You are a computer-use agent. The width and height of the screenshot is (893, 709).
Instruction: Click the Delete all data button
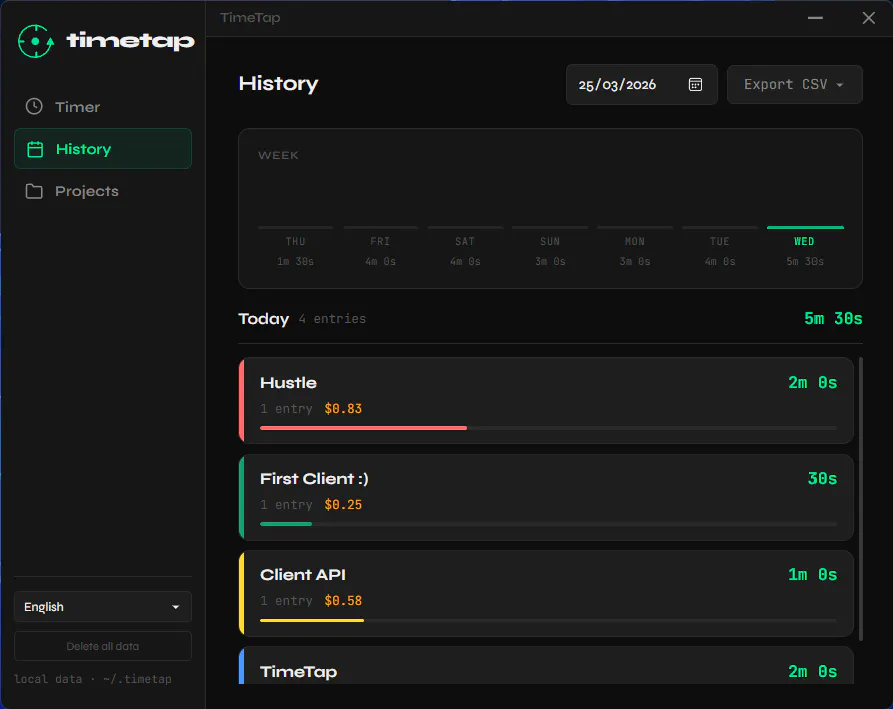pyautogui.click(x=103, y=646)
